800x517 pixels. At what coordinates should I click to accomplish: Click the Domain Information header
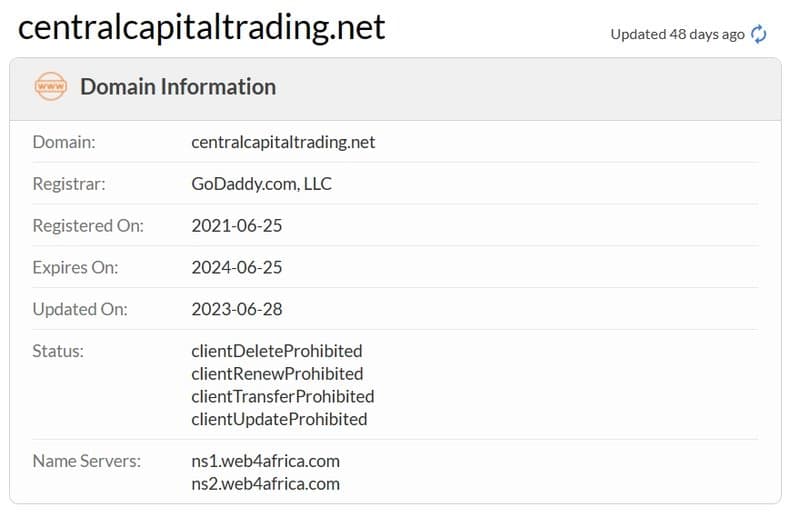pyautogui.click(x=178, y=87)
